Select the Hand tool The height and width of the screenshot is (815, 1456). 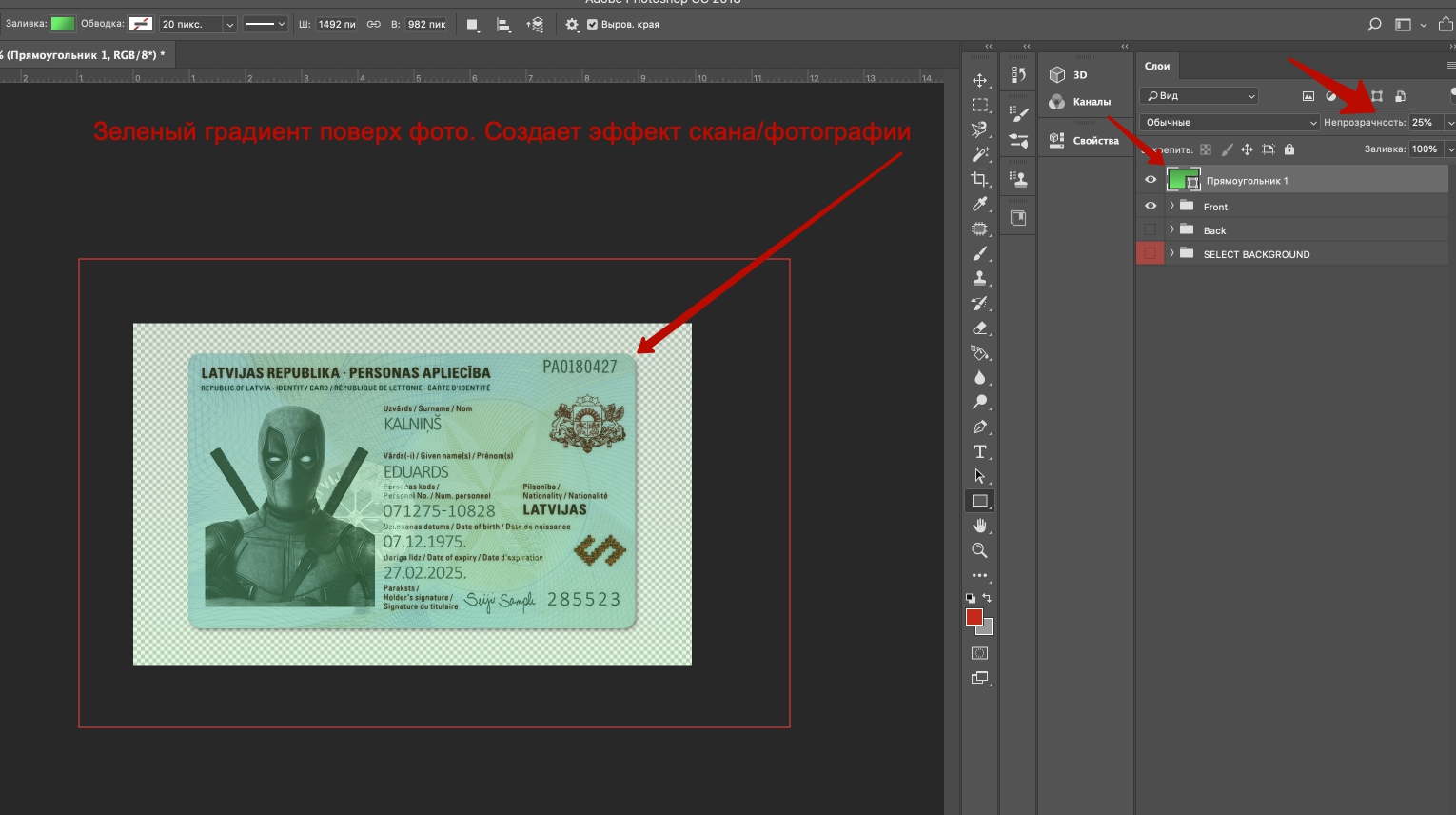point(979,526)
